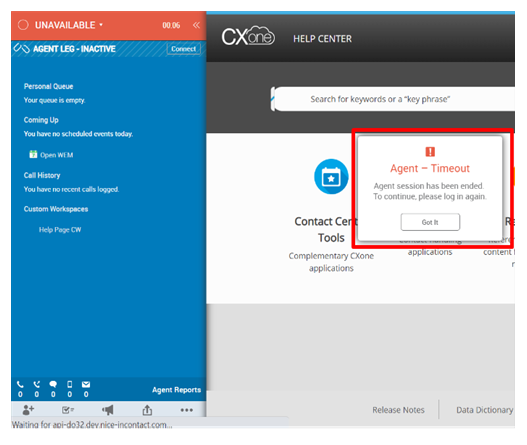527x445 pixels.
Task: Open the commitment checklist icon
Action: pos(68,410)
